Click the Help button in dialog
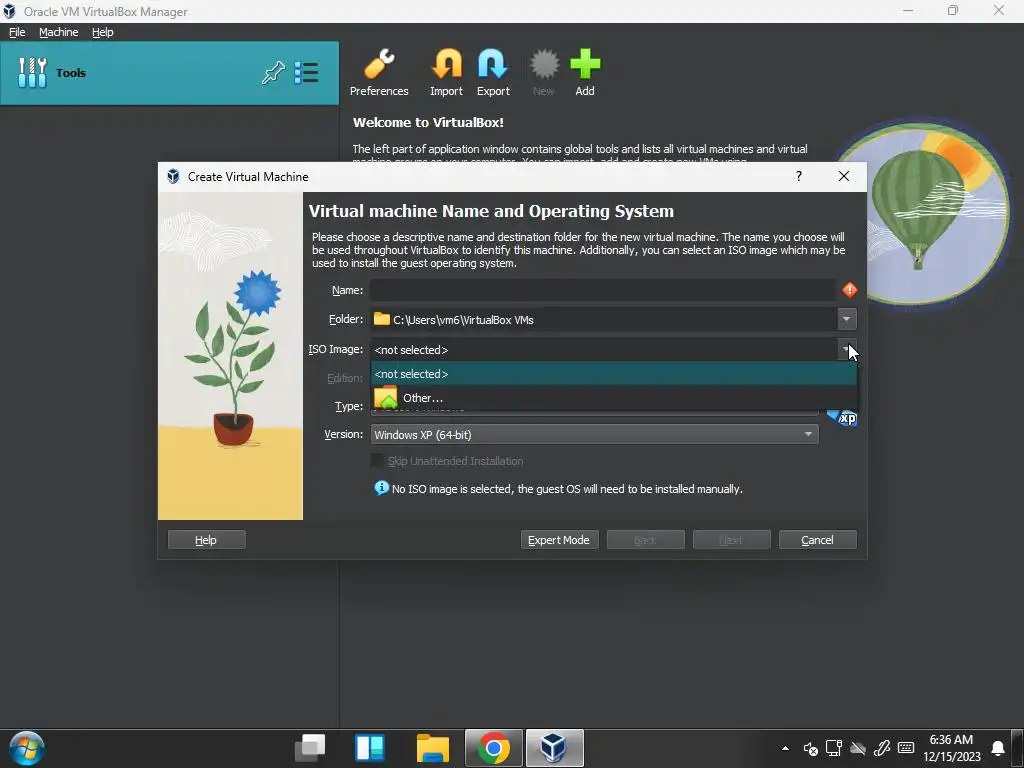The width and height of the screenshot is (1024, 768). [x=206, y=539]
